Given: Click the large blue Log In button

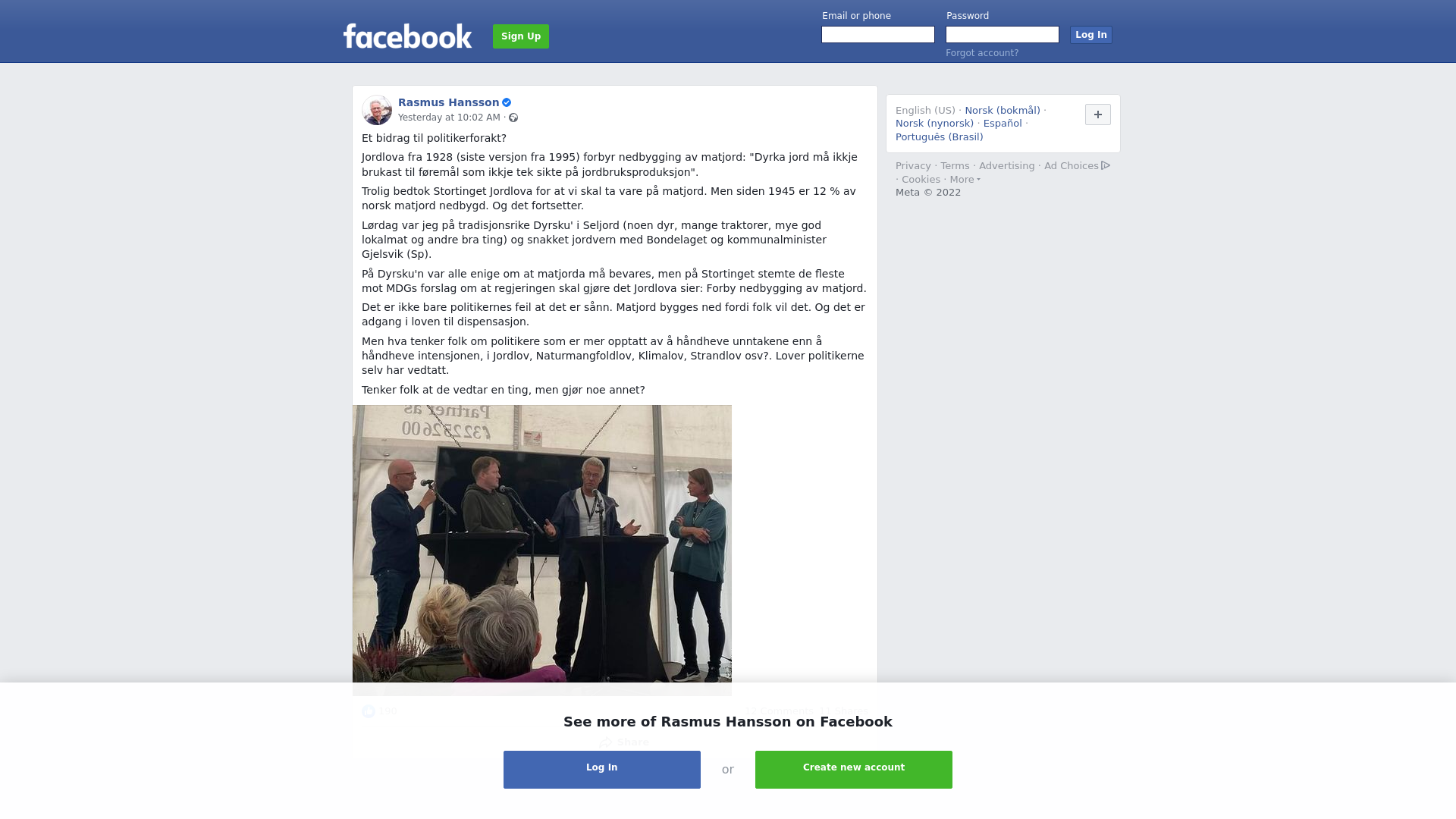Looking at the screenshot, I should (x=602, y=769).
